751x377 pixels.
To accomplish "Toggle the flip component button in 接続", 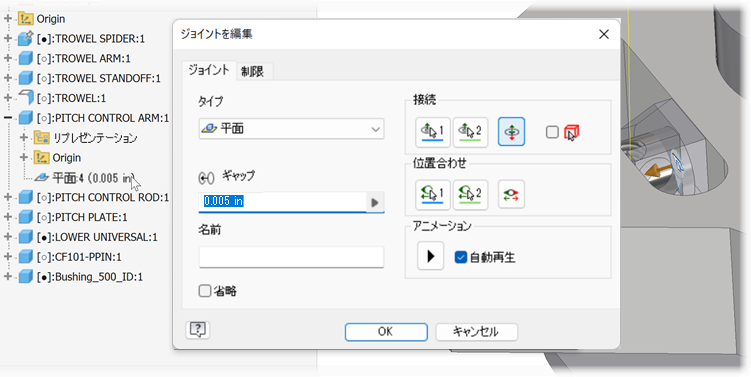I will [511, 131].
